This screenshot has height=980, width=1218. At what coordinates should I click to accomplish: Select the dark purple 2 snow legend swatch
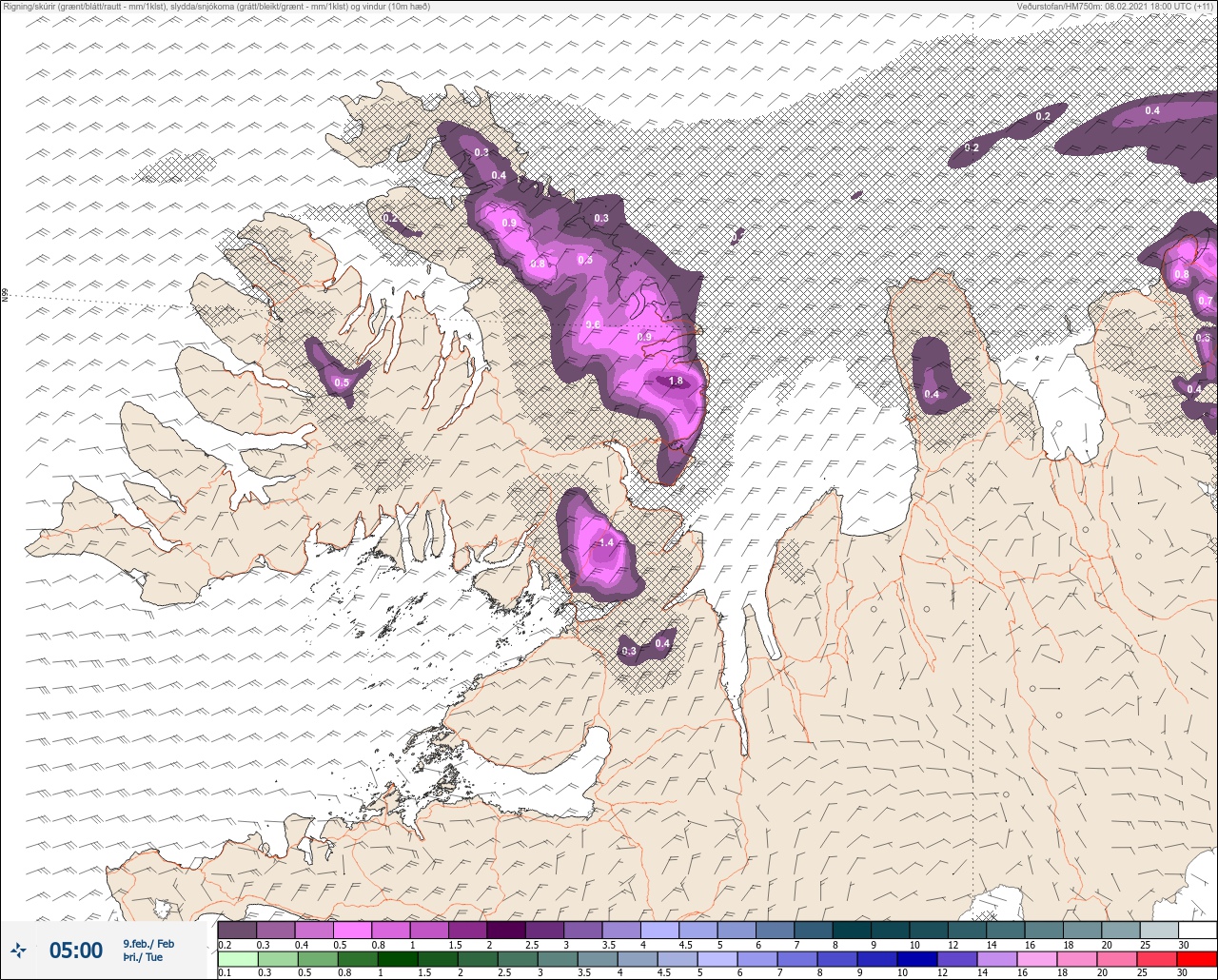[505, 930]
